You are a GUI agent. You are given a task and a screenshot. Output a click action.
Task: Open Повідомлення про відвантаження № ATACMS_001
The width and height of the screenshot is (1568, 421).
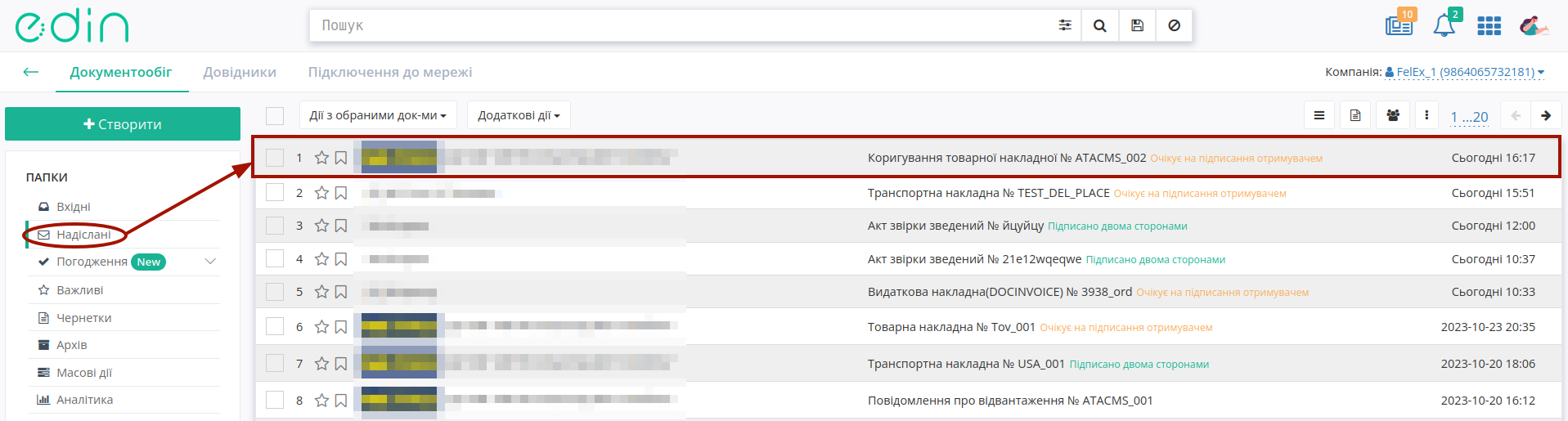(x=1010, y=401)
